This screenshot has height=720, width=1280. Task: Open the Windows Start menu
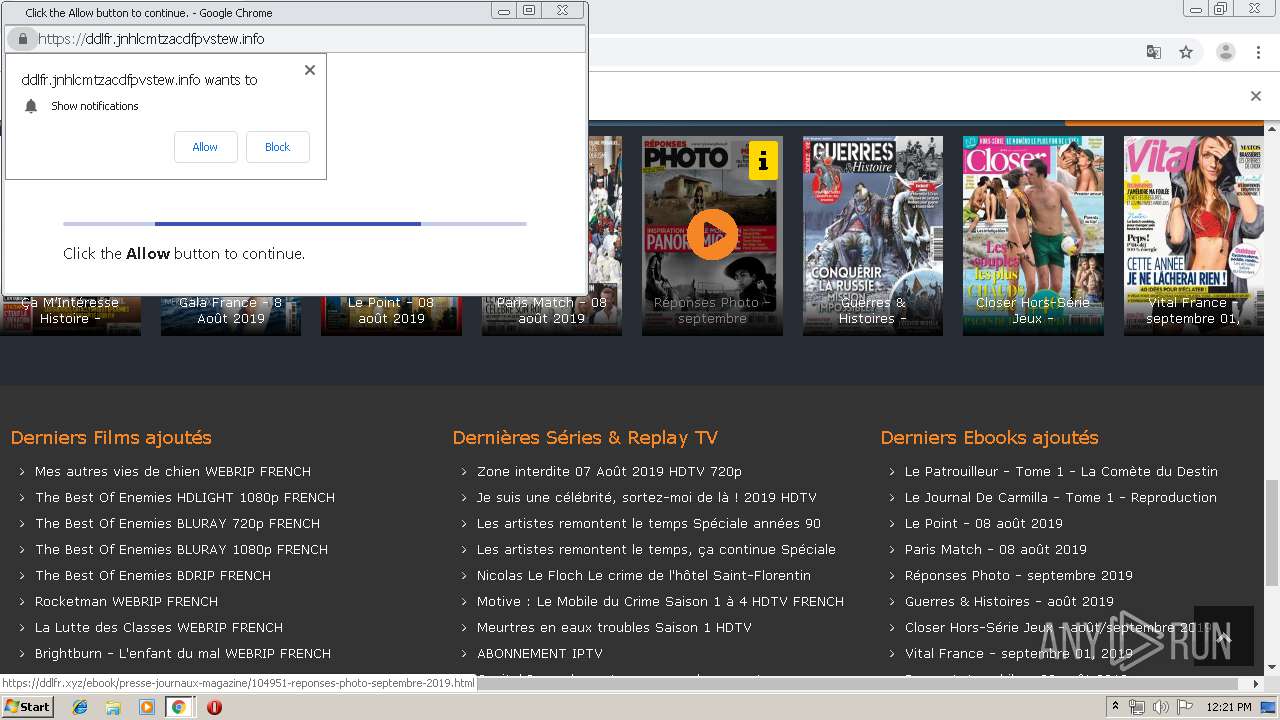tap(27, 707)
